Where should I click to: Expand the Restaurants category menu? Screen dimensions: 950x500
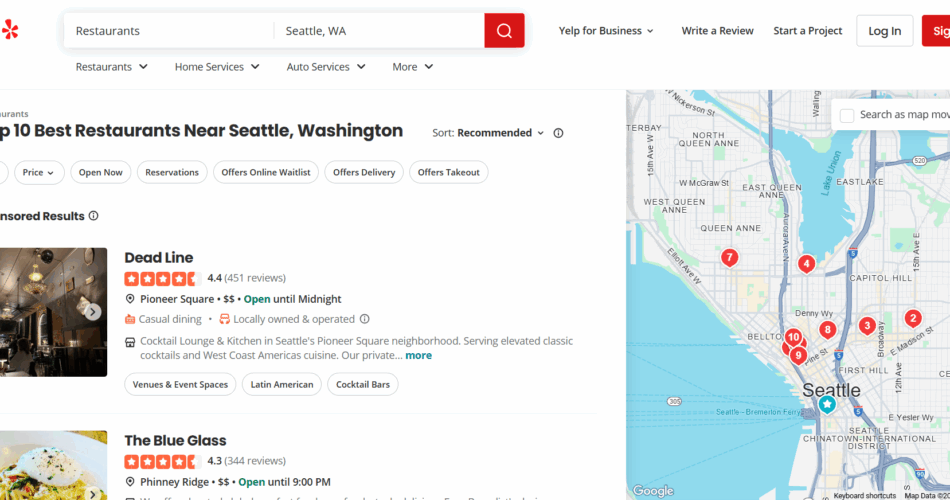click(x=111, y=67)
